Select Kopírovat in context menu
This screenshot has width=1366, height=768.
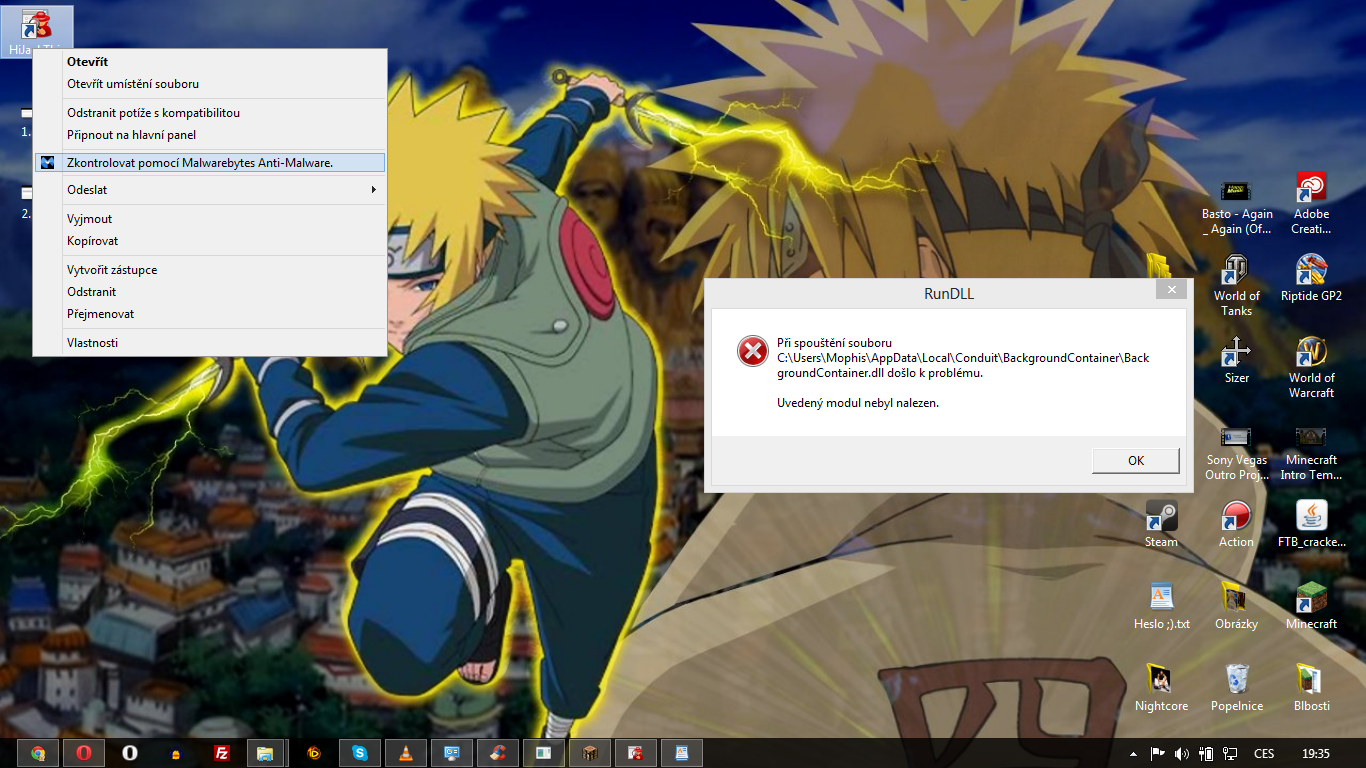209,241
